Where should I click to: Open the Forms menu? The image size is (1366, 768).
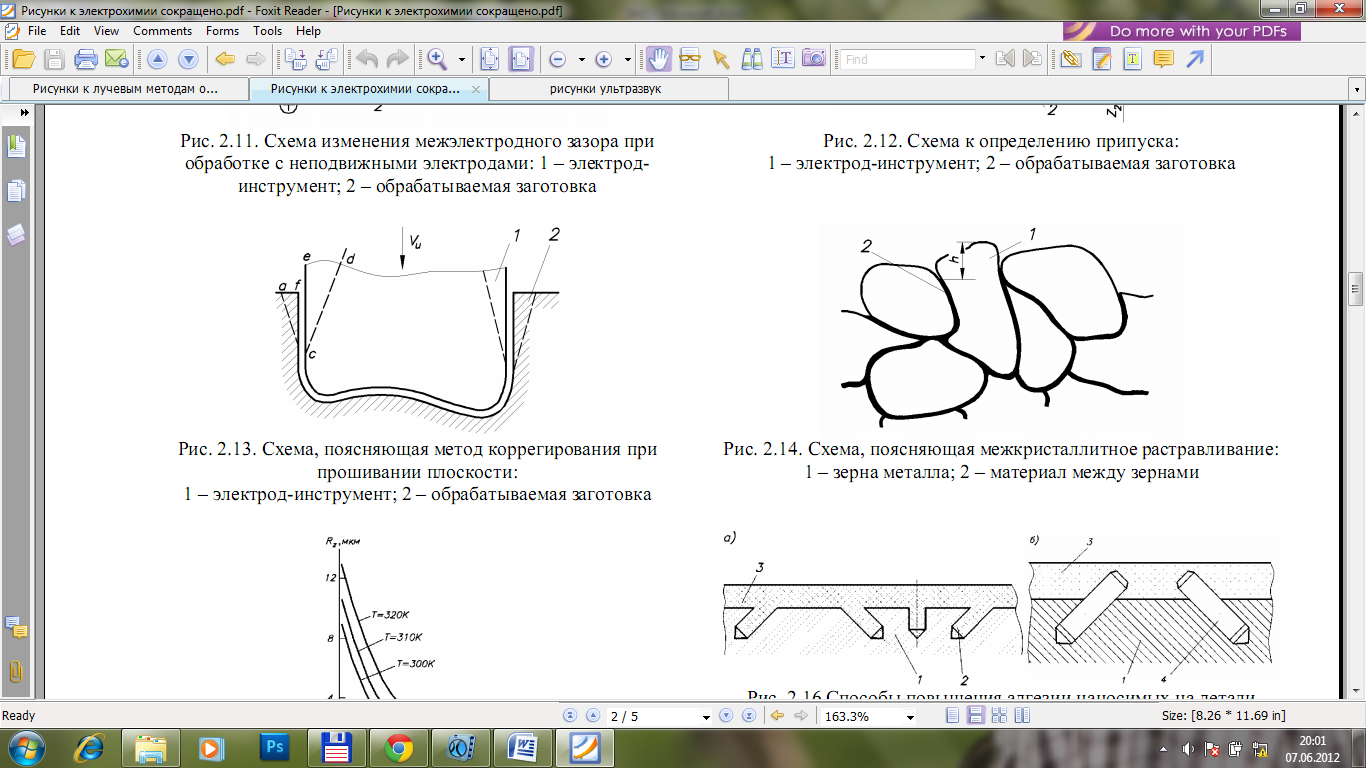pos(222,31)
